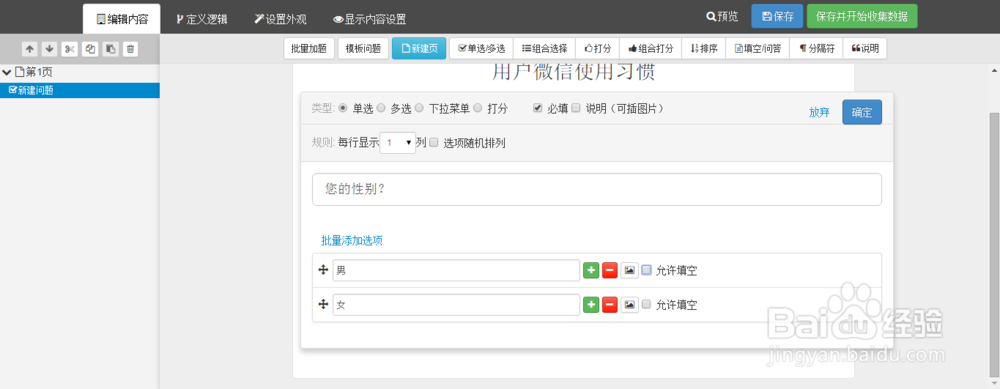Click the question title field 您的性别？
Viewport: 1000px width, 389px height.
[597, 189]
